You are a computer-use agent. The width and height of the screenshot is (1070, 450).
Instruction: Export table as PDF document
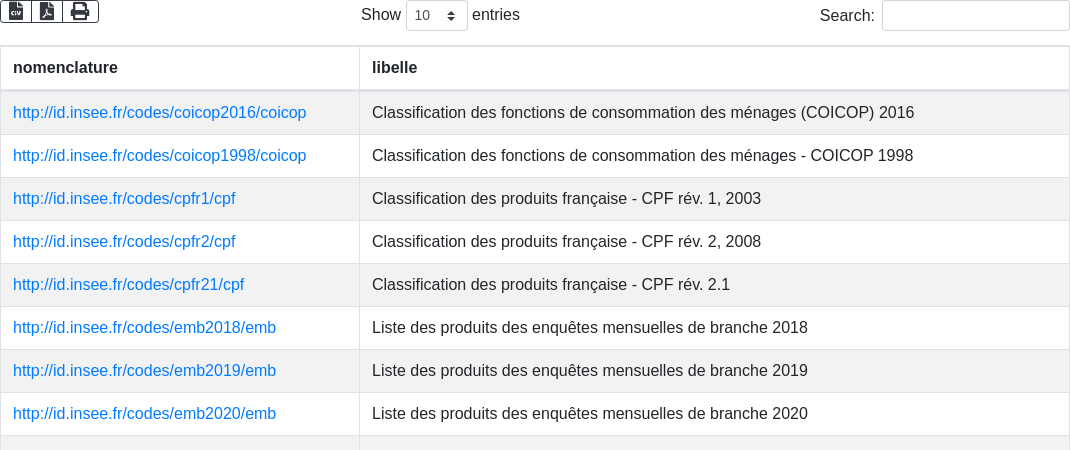47,12
